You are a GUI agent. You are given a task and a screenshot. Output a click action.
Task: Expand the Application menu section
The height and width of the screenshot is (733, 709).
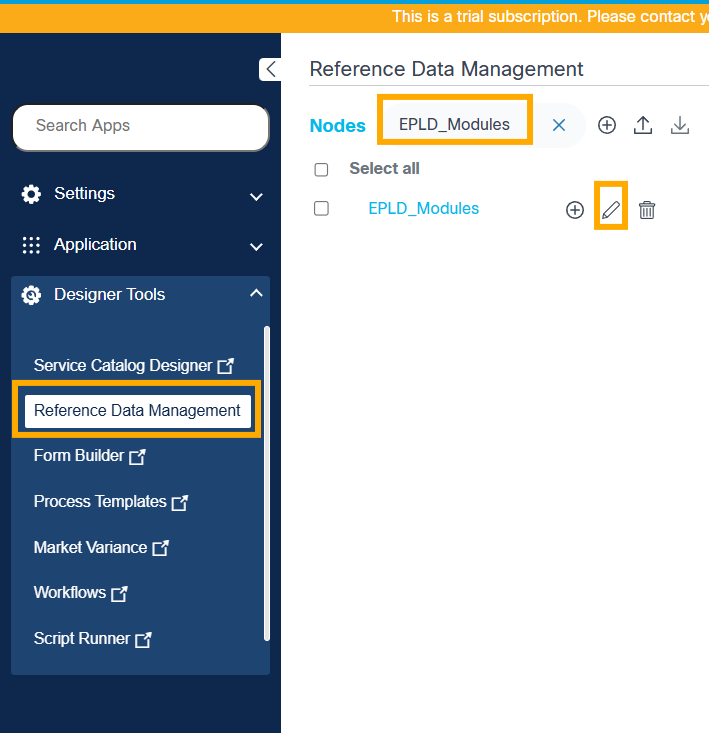pyautogui.click(x=256, y=246)
